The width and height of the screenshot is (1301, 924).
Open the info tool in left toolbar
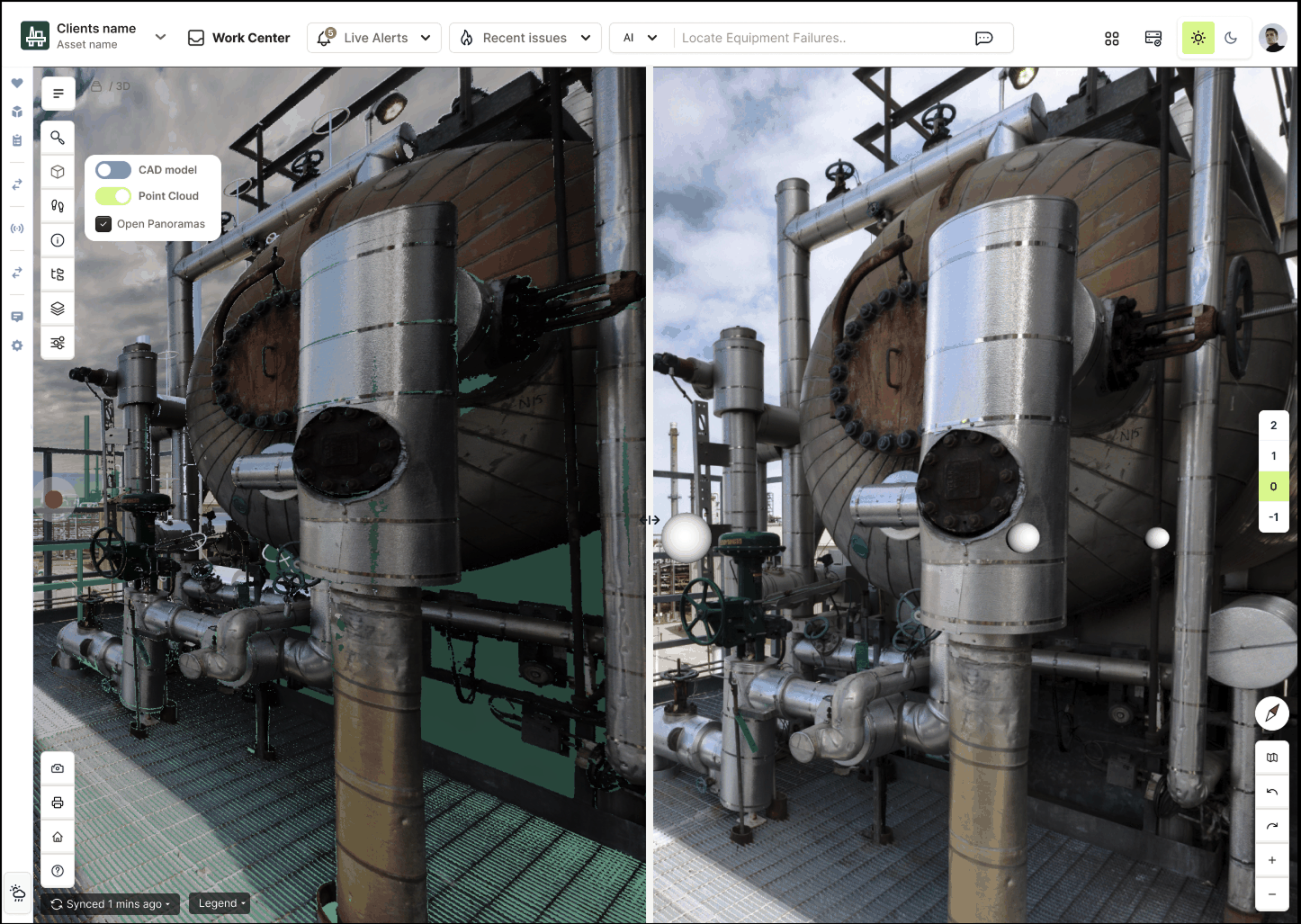point(58,240)
